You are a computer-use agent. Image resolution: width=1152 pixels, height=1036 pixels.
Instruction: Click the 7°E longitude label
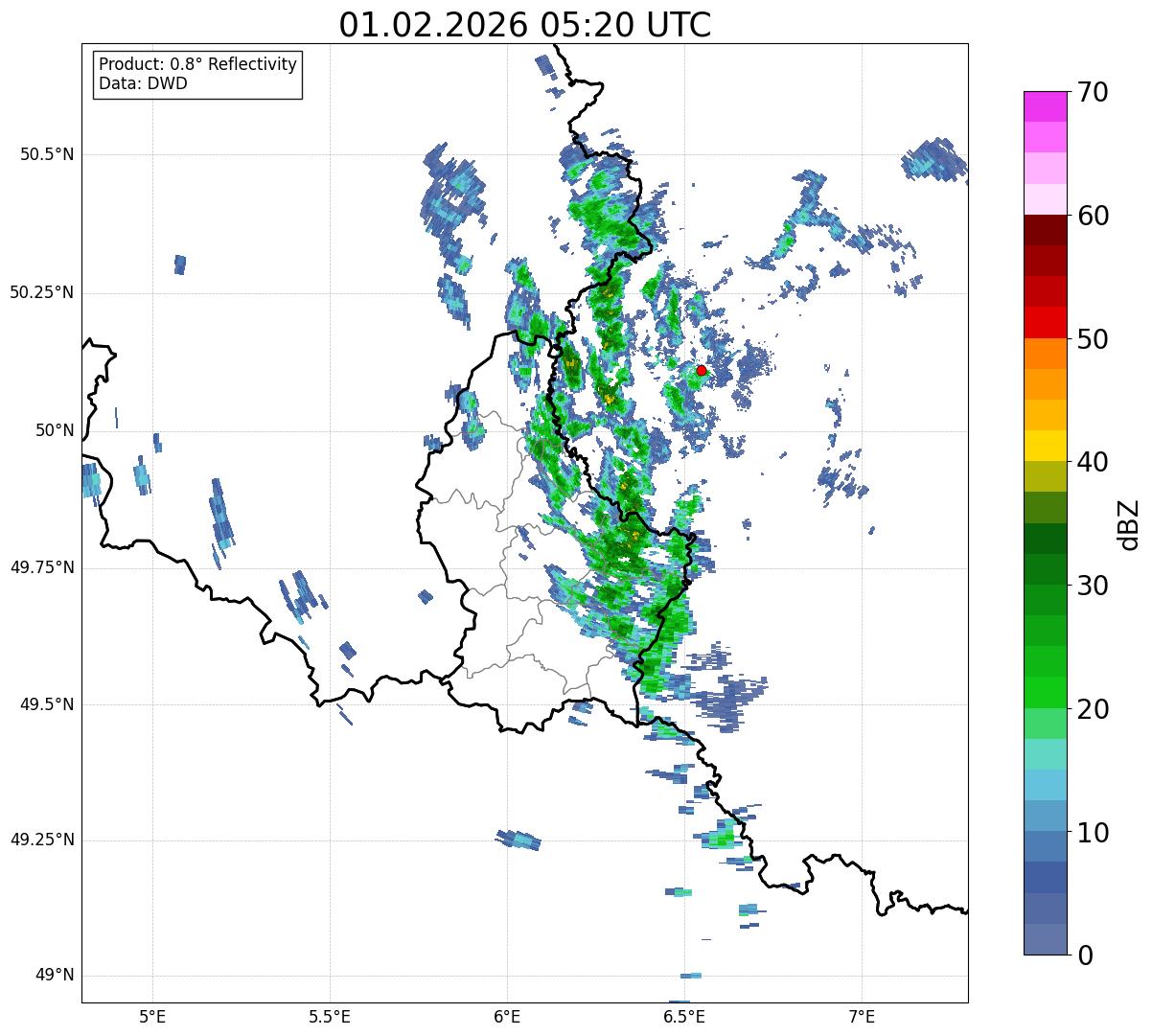pyautogui.click(x=863, y=1016)
